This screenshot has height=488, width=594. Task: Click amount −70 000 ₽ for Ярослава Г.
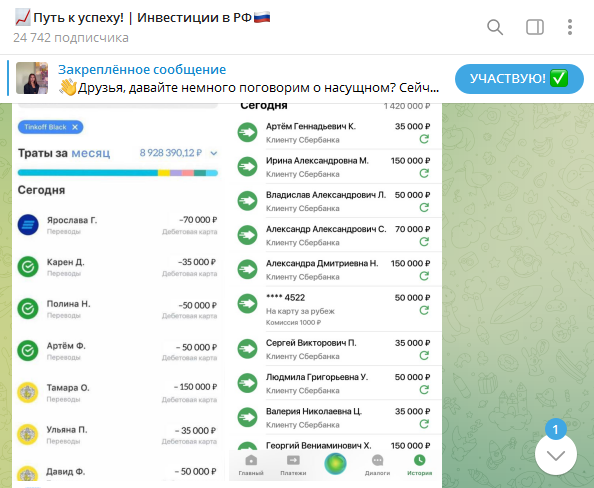[x=198, y=220]
